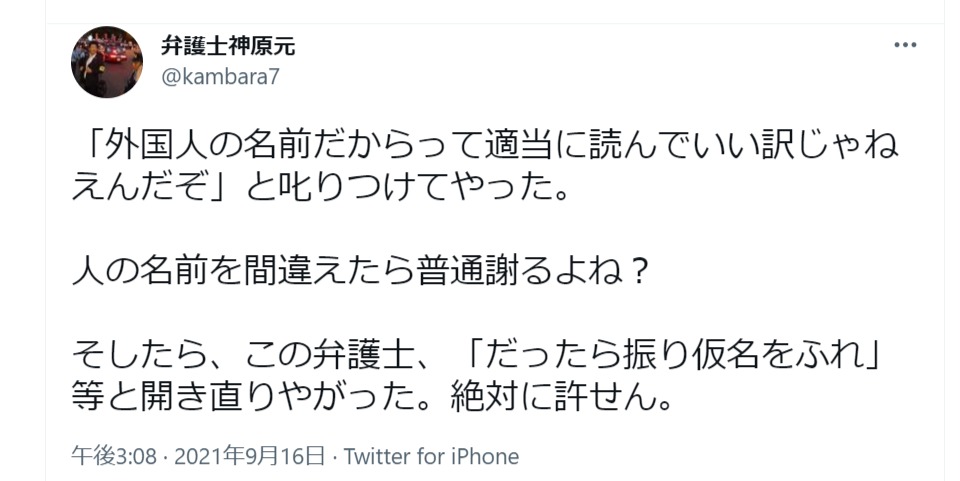Screen dimensions: 960x481
Task: Click the date 2021年9月16日
Action: click(x=250, y=457)
